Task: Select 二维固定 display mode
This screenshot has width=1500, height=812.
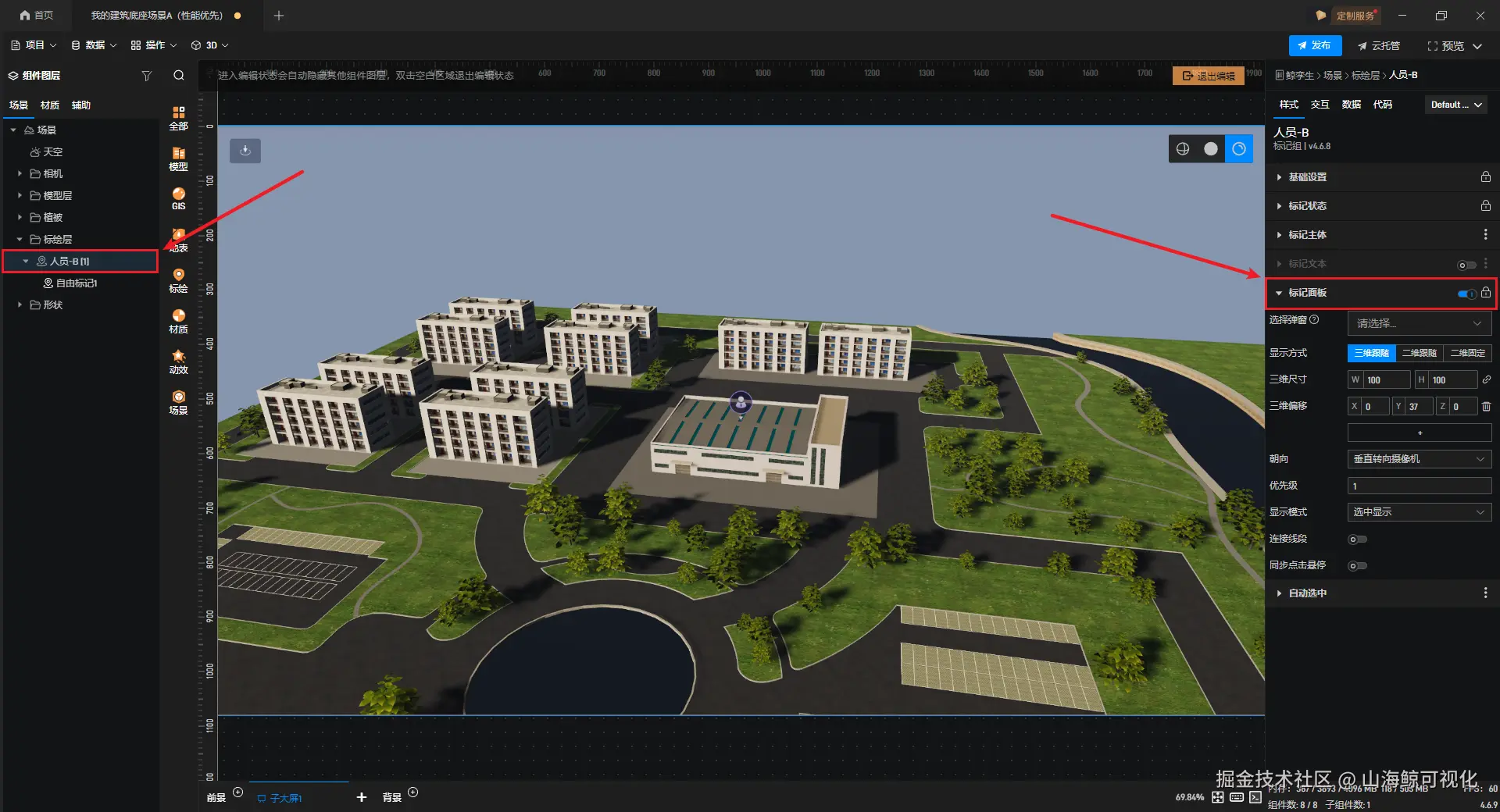Action: pos(1468,353)
